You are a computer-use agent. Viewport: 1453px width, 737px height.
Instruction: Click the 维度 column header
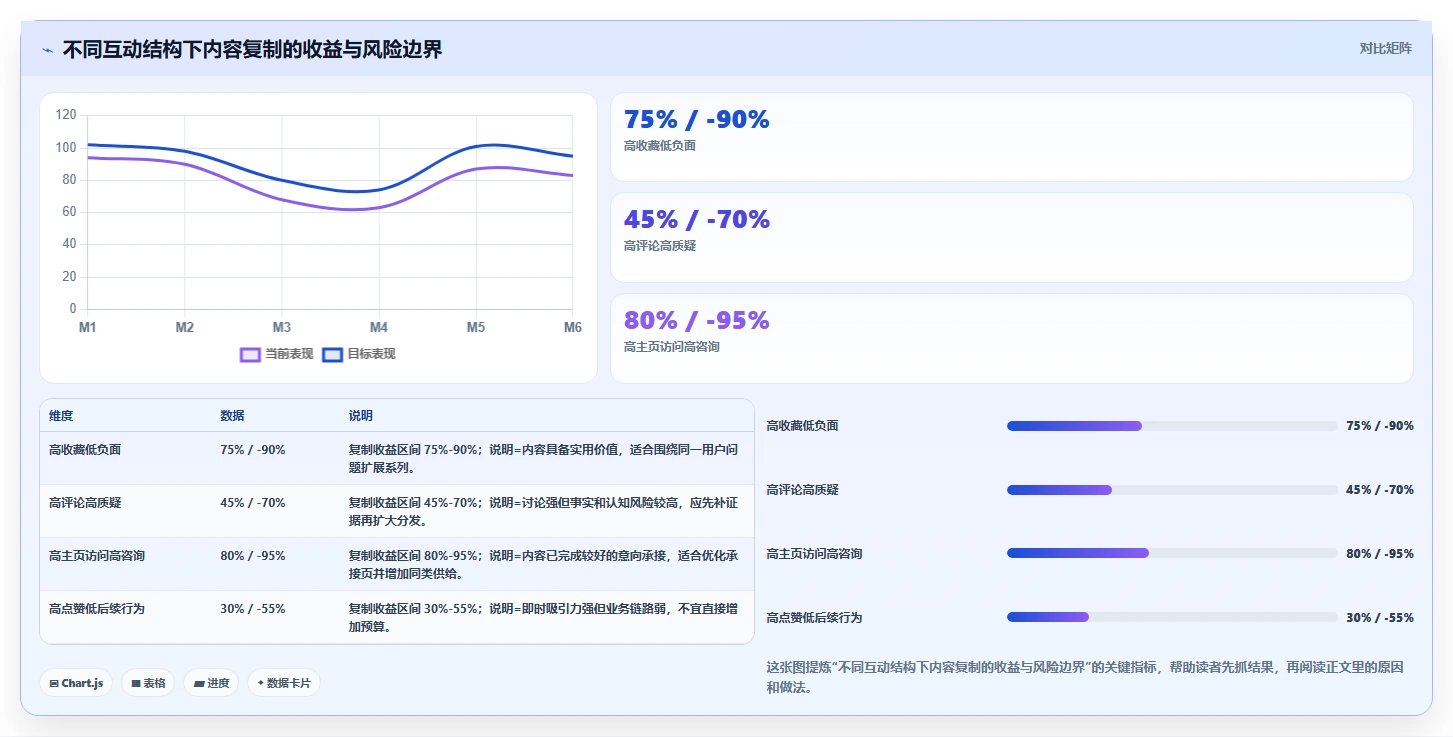[x=61, y=416]
